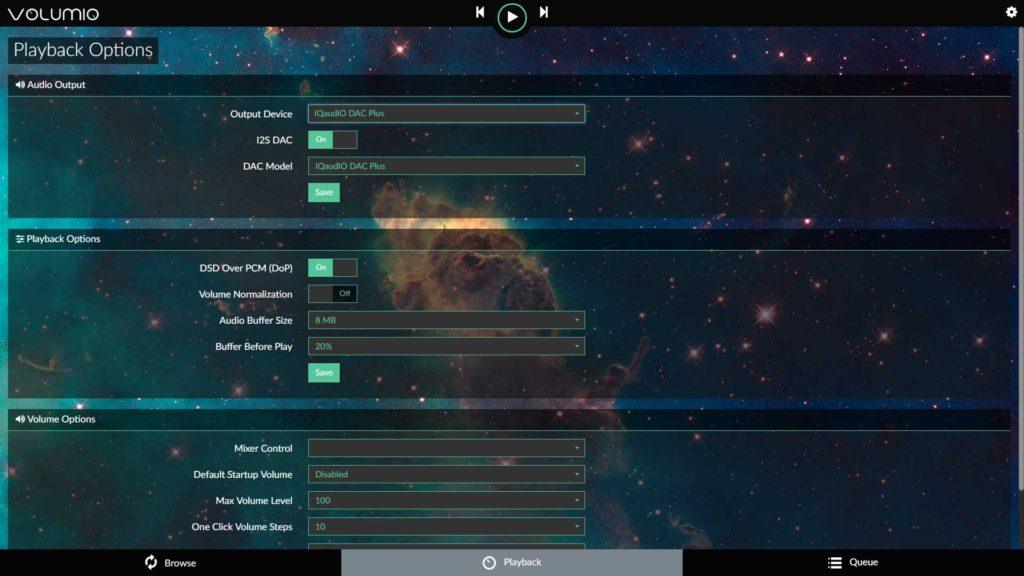This screenshot has width=1024, height=576.
Task: Skip to previous track
Action: 480,13
